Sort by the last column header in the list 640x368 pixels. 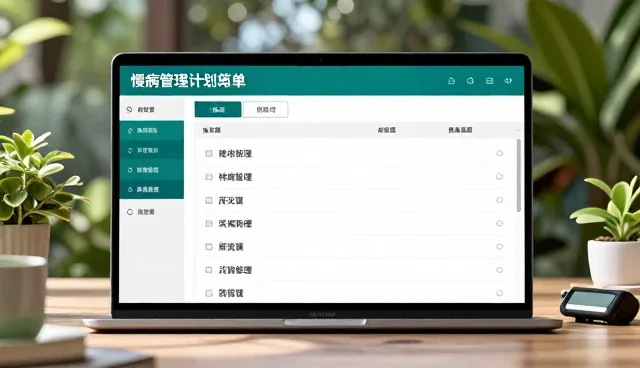pyautogui.click(x=460, y=130)
